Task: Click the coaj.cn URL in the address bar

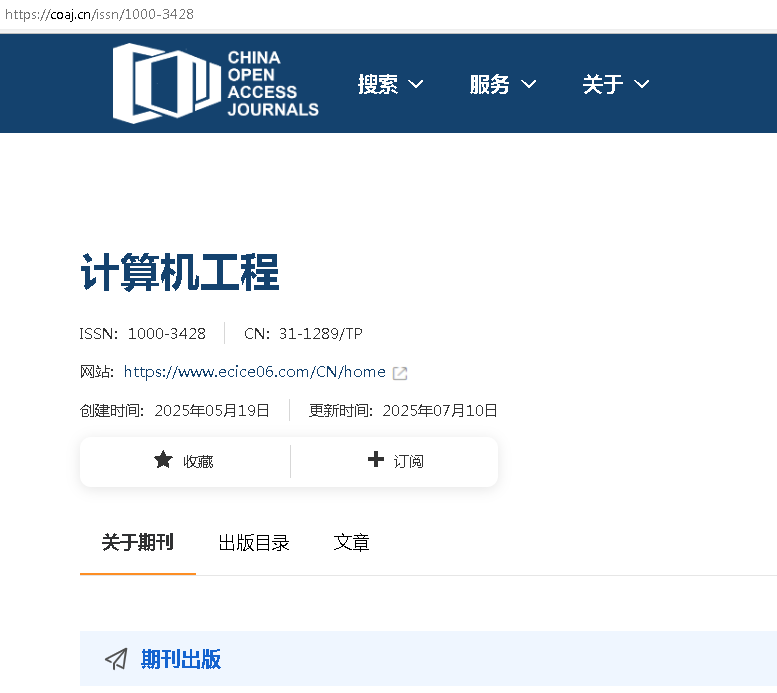Action: [99, 14]
